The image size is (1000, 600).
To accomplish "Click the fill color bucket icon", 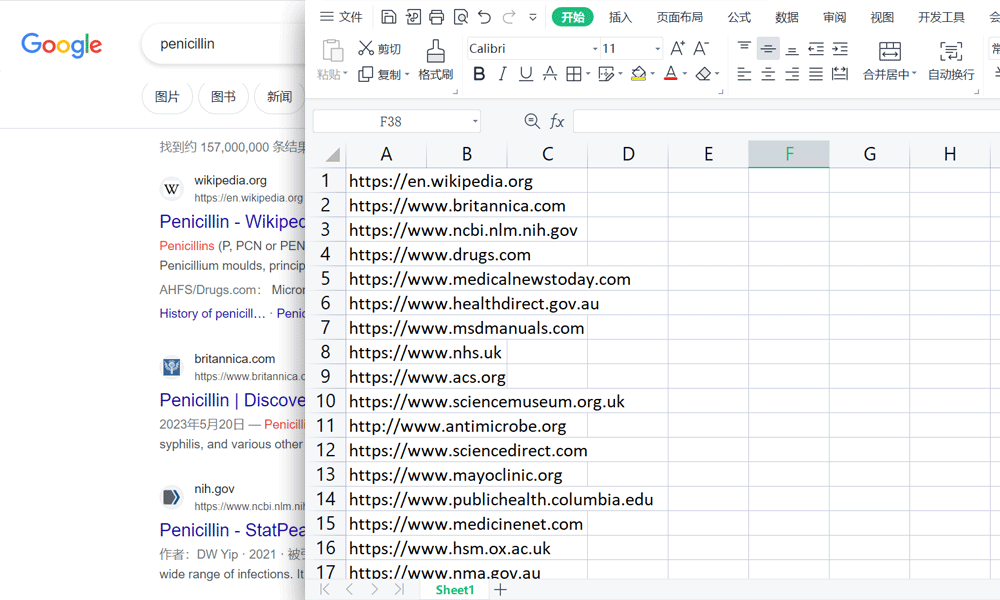I will click(x=638, y=74).
